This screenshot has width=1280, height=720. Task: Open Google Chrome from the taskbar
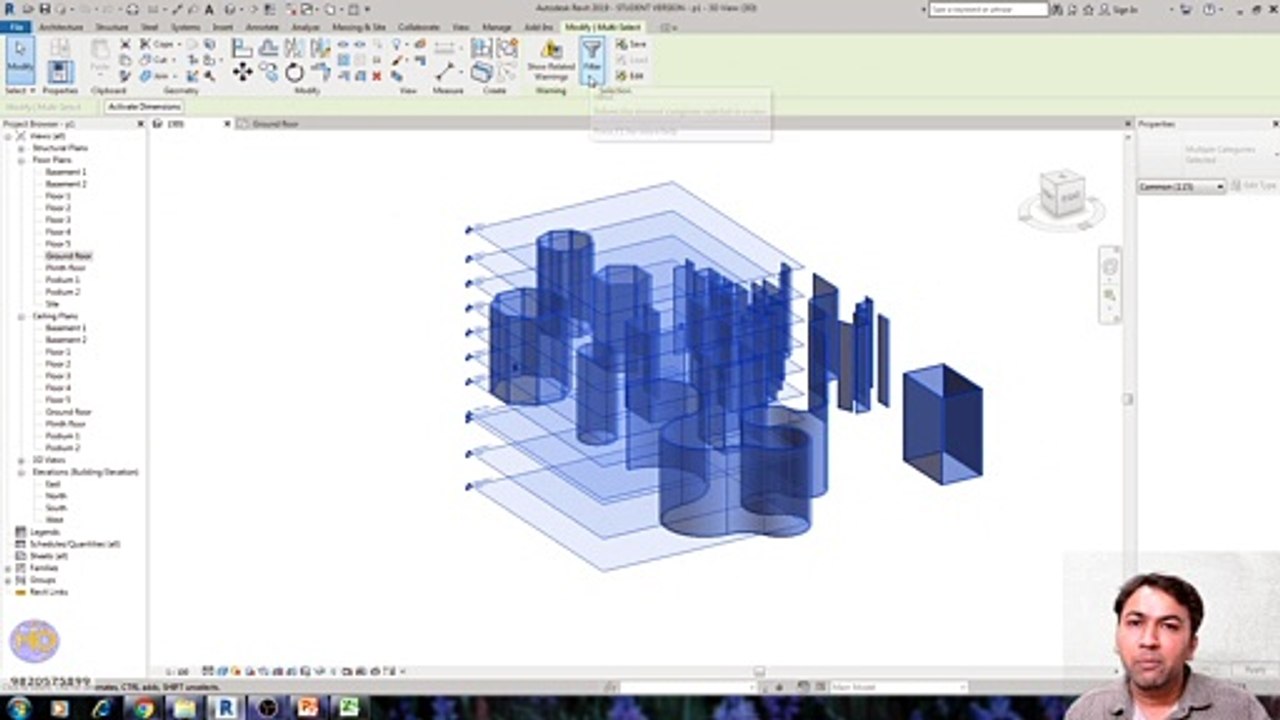[144, 708]
